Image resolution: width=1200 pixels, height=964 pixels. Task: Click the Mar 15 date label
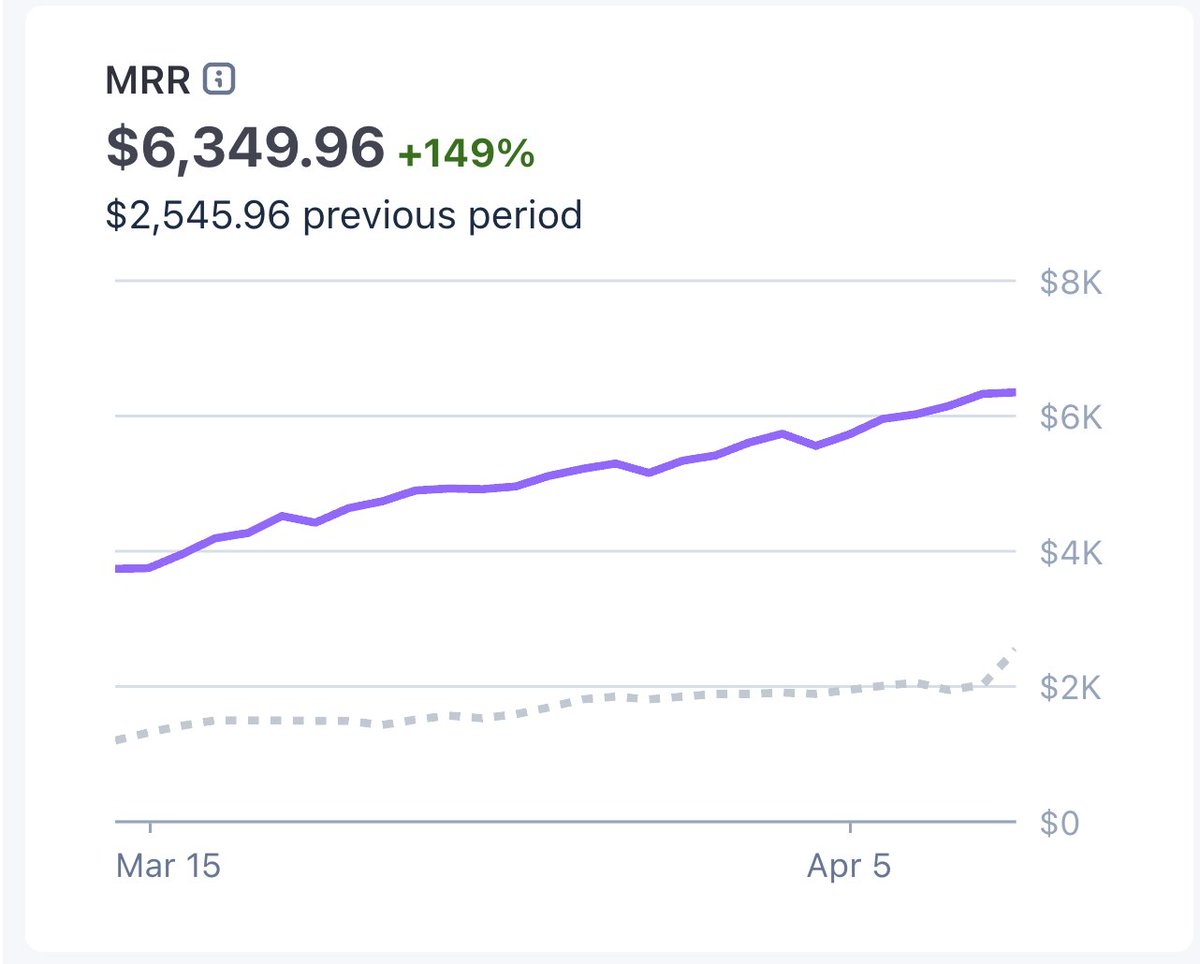click(168, 865)
